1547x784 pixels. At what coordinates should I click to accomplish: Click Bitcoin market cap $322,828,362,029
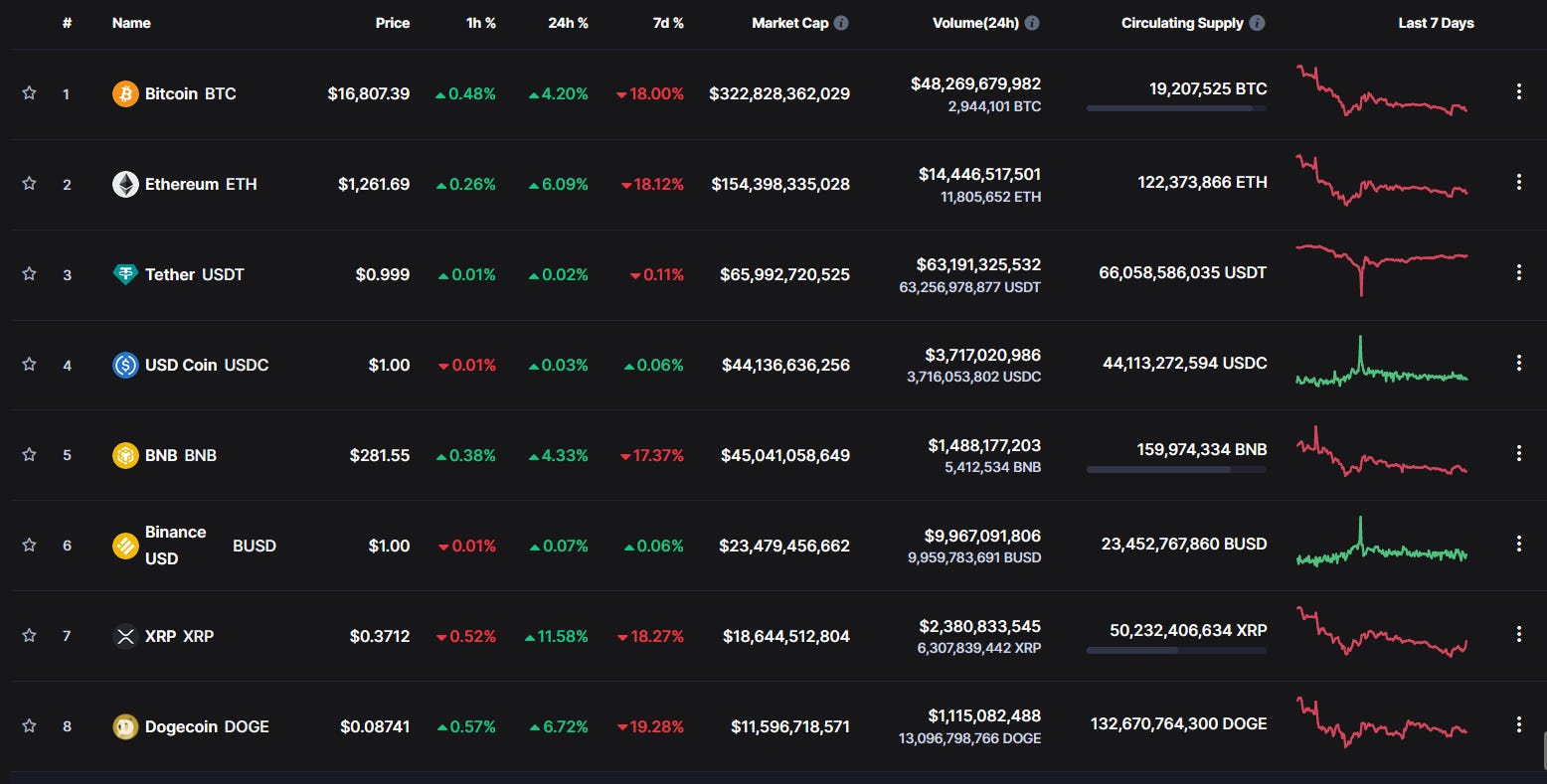[x=779, y=93]
